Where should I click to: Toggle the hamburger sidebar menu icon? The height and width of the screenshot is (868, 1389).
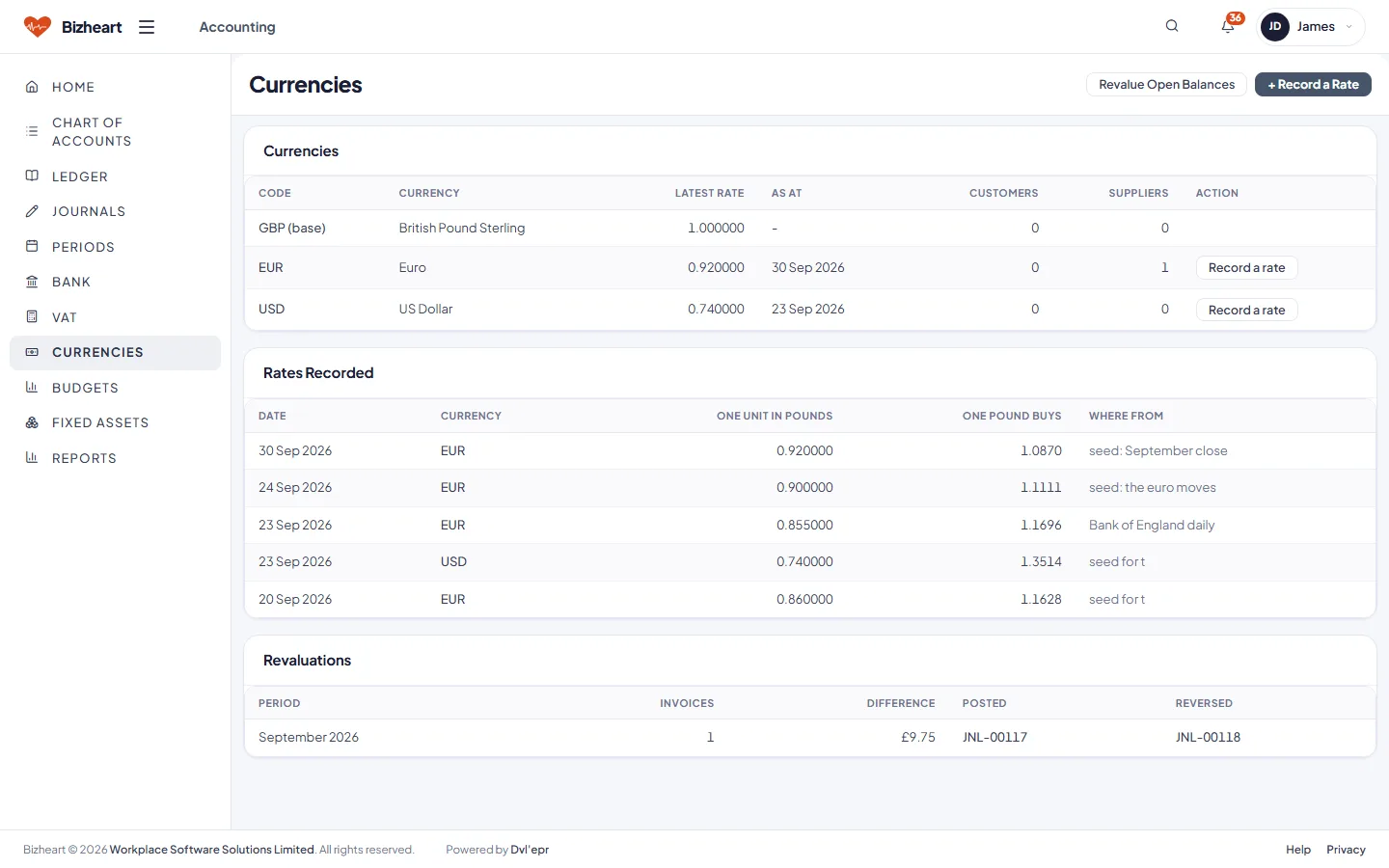[x=147, y=27]
